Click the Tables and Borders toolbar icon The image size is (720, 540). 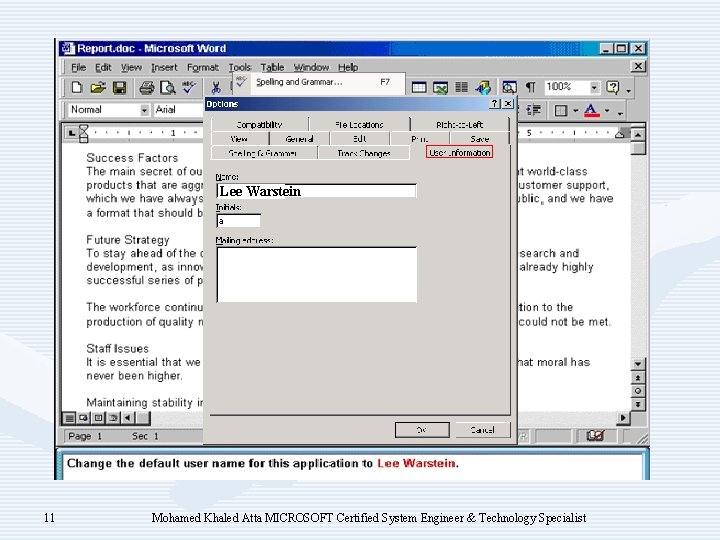click(419, 87)
